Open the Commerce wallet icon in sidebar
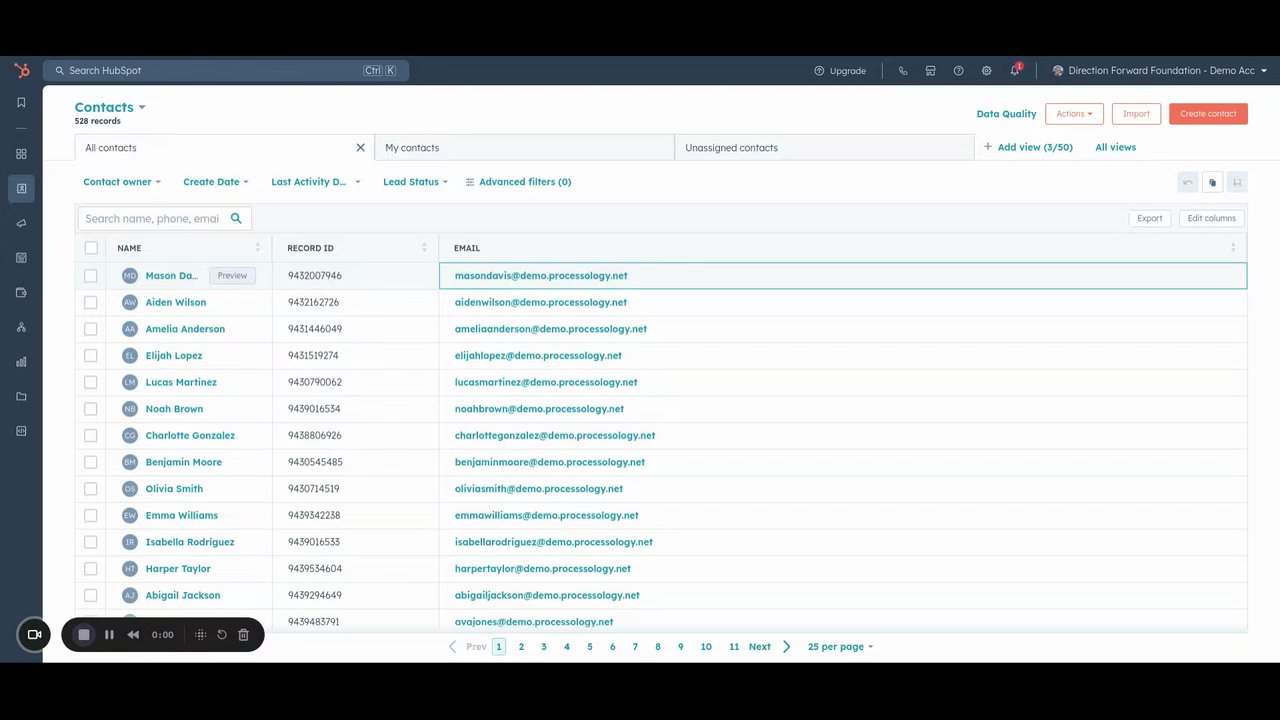The height and width of the screenshot is (720, 1280). [x=21, y=293]
